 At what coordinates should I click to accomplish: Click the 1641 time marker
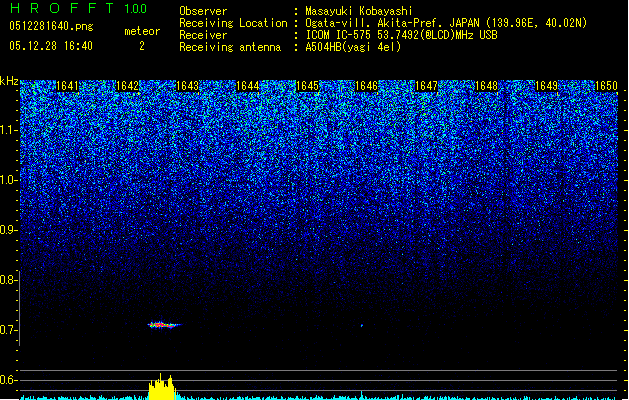point(67,86)
